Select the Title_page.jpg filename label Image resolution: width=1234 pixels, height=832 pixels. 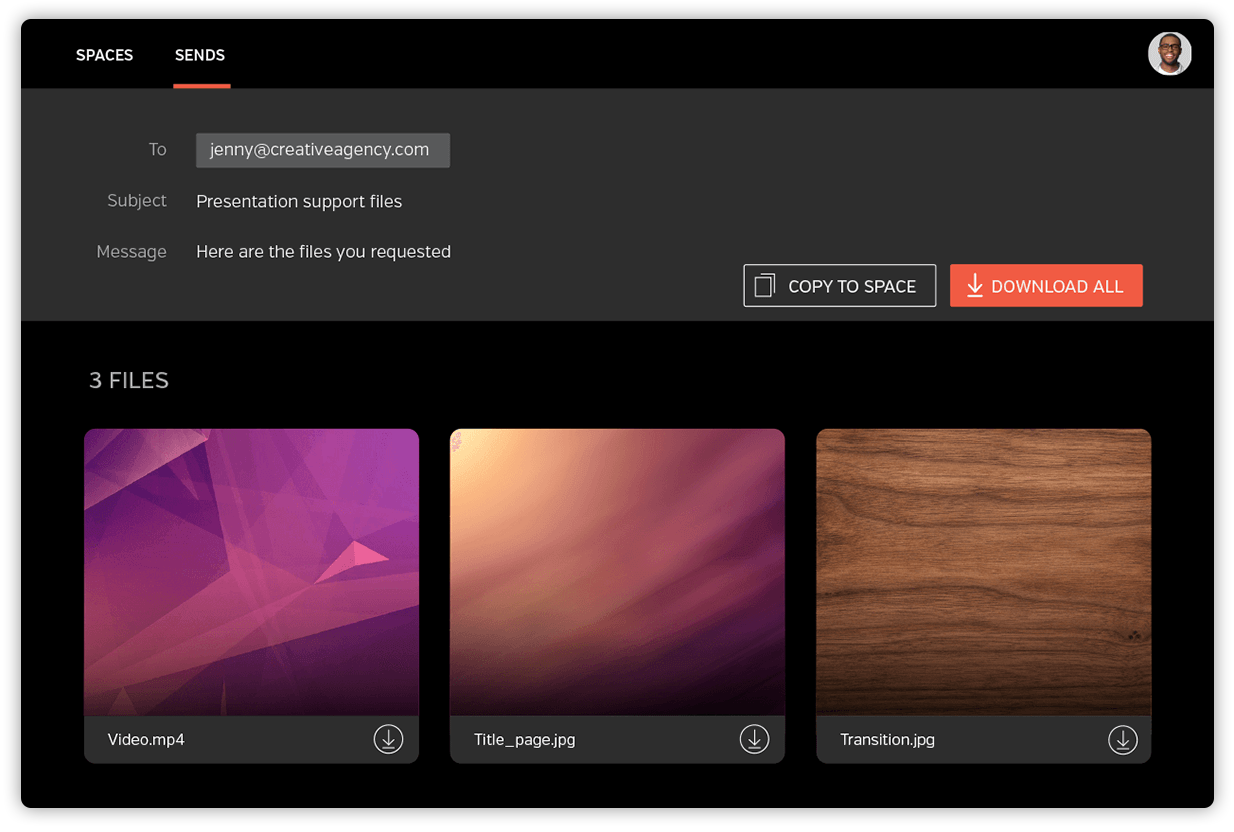[x=524, y=740]
